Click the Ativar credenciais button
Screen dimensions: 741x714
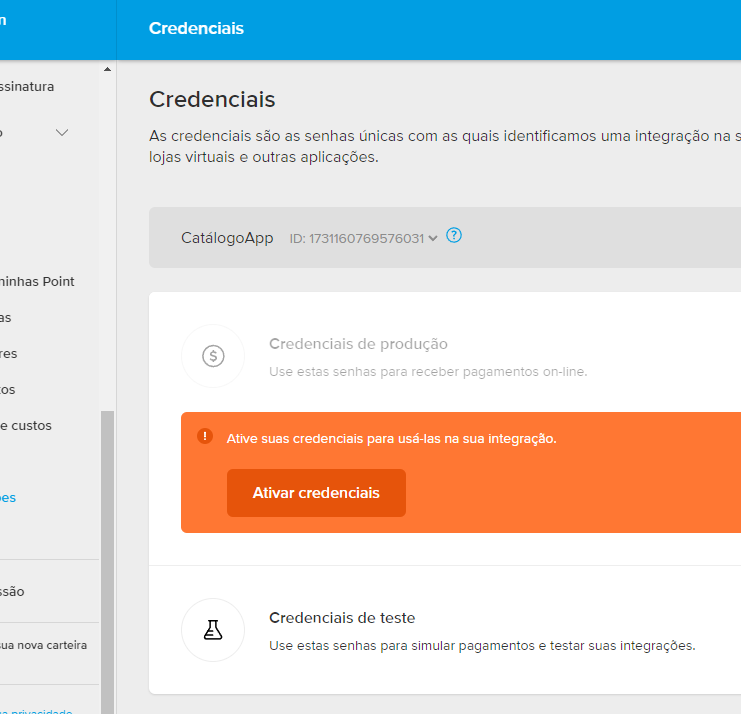[316, 493]
